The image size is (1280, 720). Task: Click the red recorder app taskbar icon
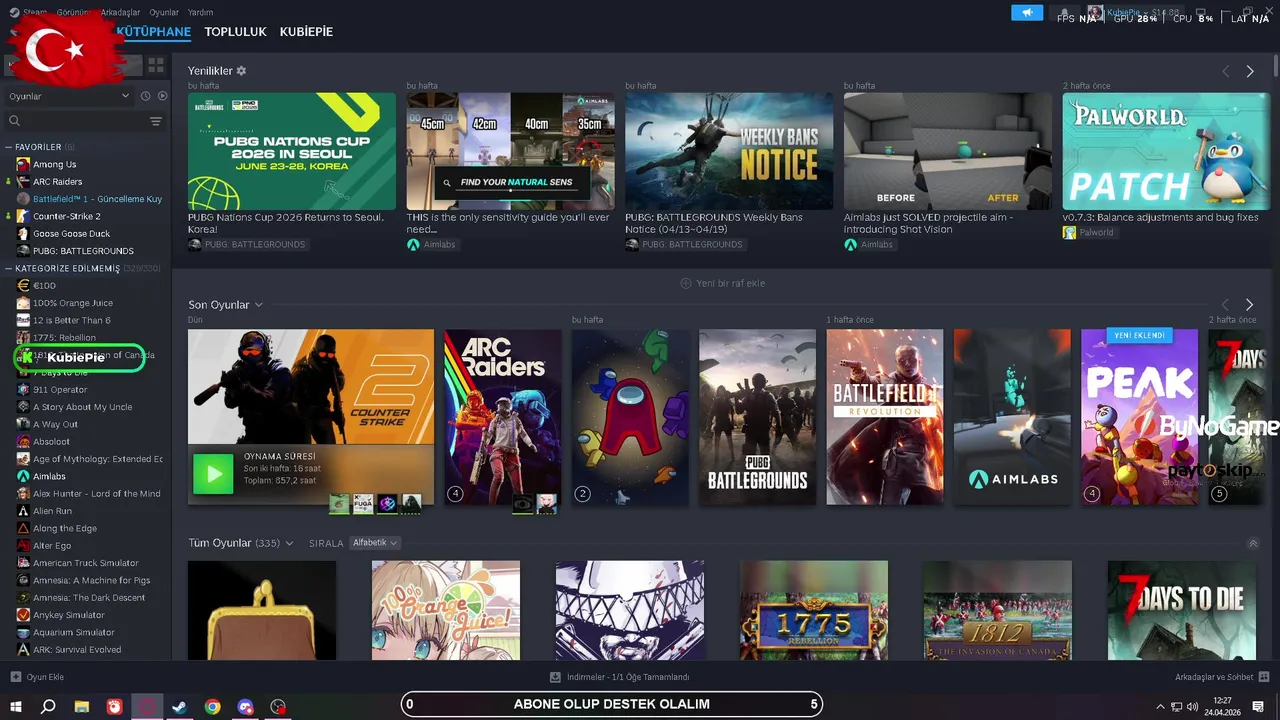pos(114,707)
